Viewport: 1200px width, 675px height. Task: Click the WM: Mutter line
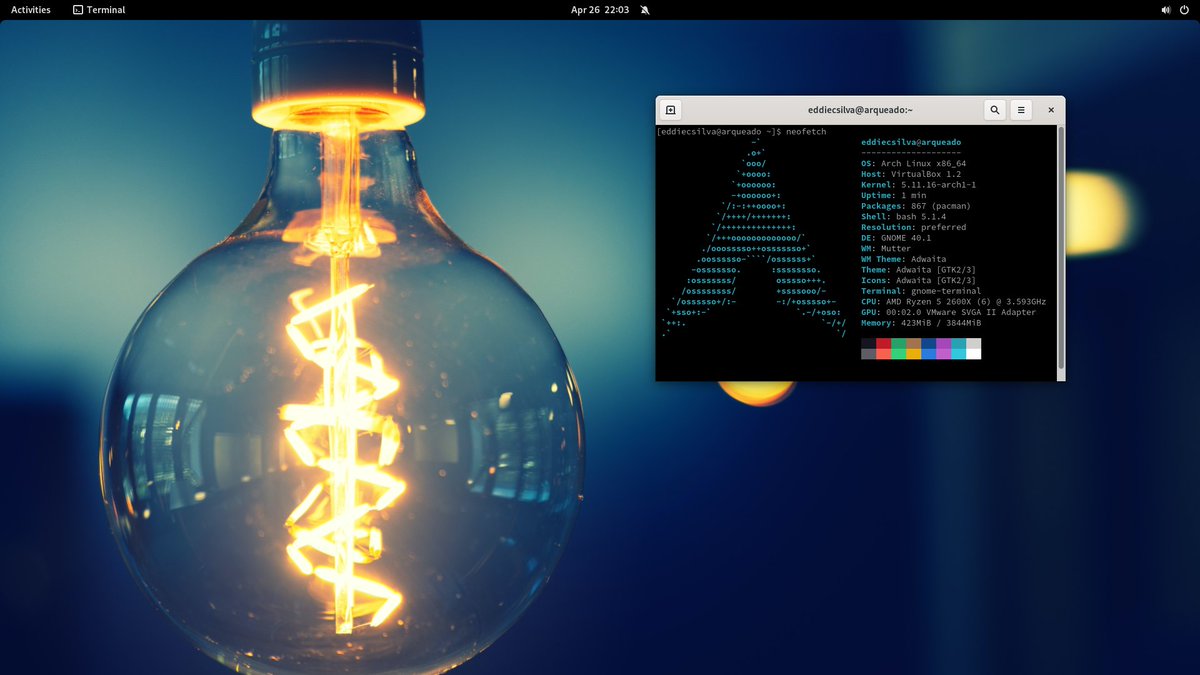(886, 248)
